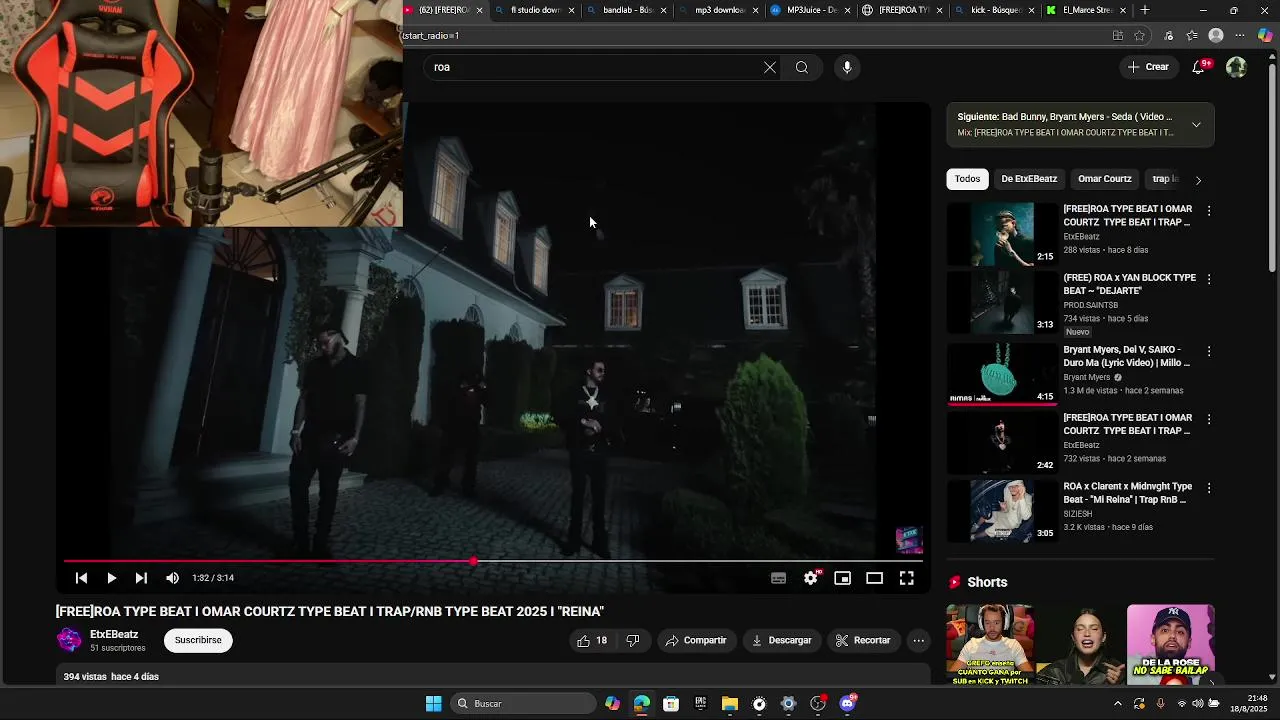Image resolution: width=1280 pixels, height=720 pixels.
Task: Click the YouTube search magnifier button
Action: pos(802,67)
